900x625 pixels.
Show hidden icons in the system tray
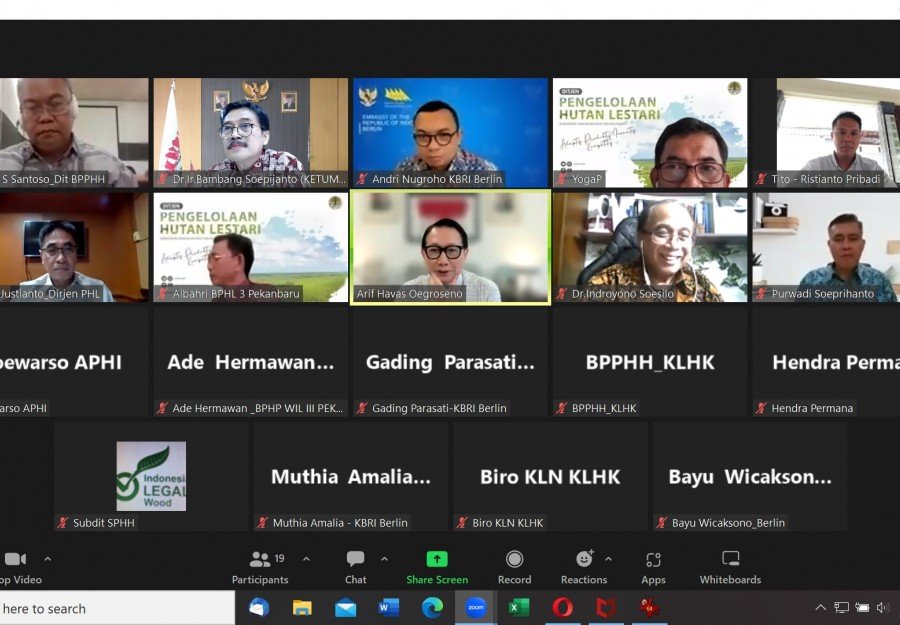(x=820, y=607)
